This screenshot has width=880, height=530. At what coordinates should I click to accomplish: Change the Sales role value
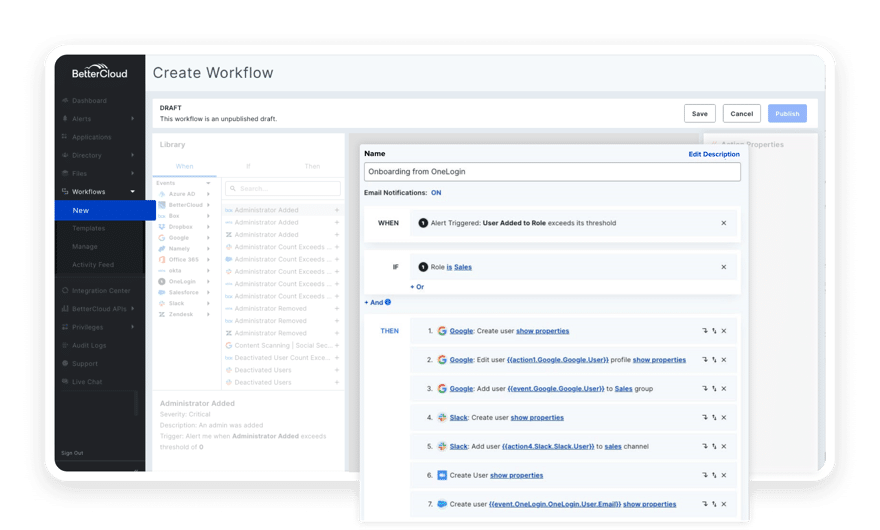pos(462,267)
